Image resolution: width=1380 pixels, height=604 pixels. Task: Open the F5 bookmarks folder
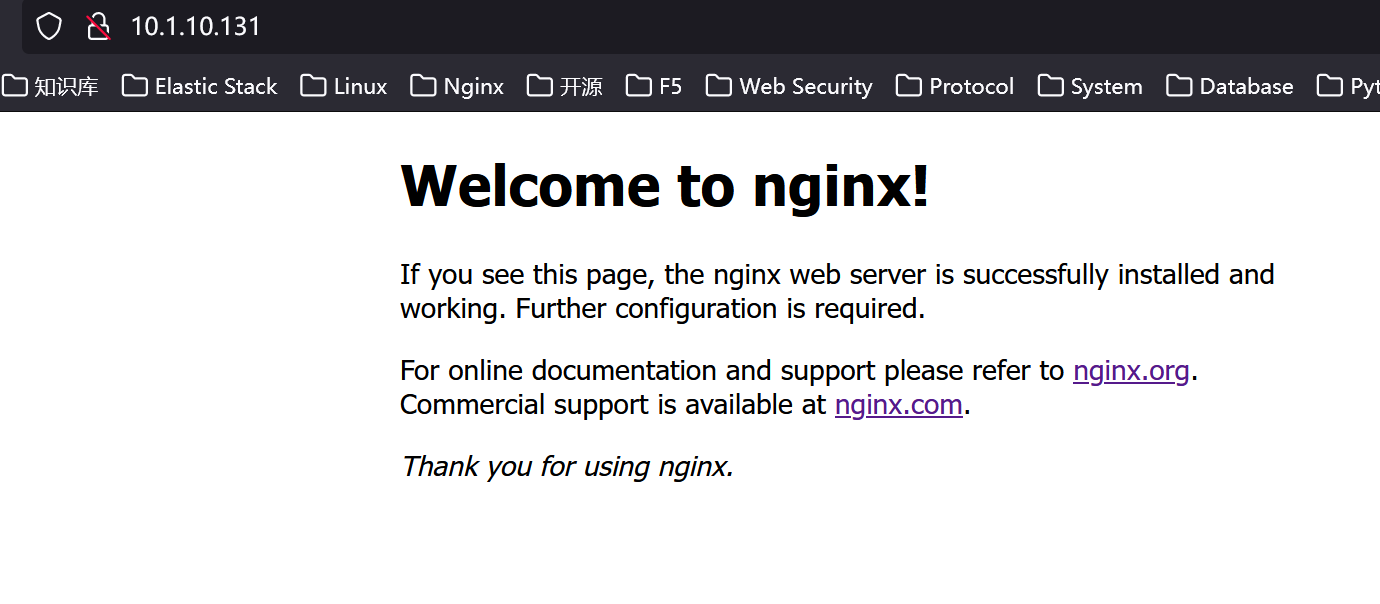pyautogui.click(x=654, y=86)
